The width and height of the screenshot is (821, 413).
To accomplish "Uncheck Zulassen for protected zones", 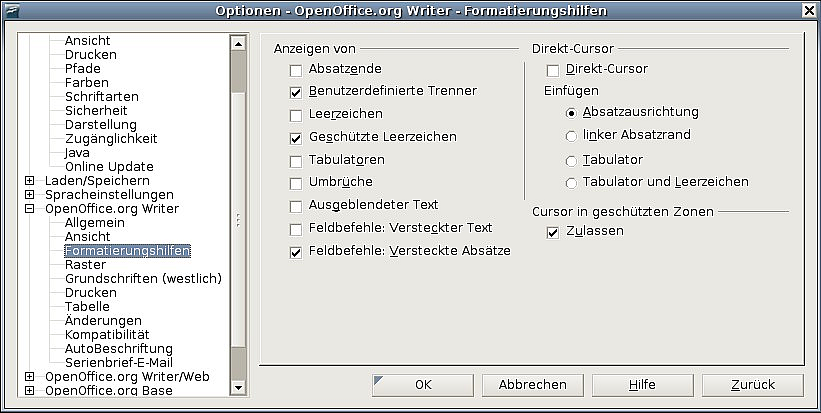I will (553, 232).
